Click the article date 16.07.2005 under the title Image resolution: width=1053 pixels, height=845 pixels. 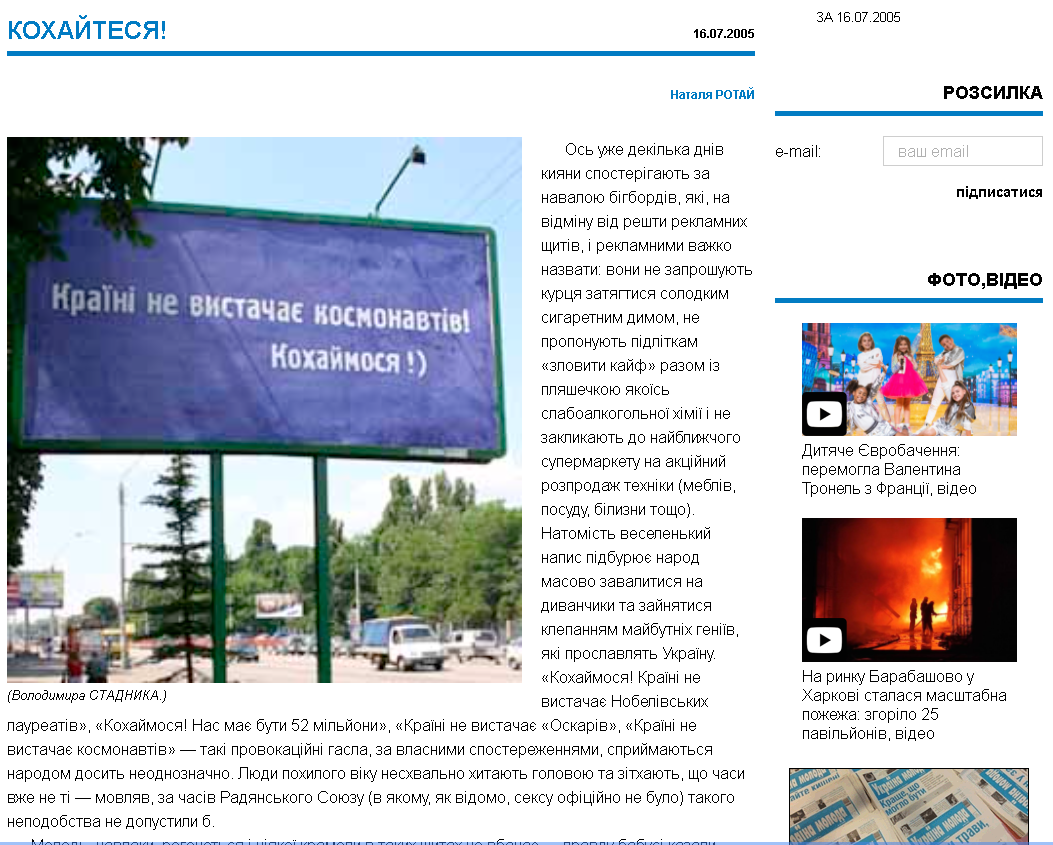[723, 34]
